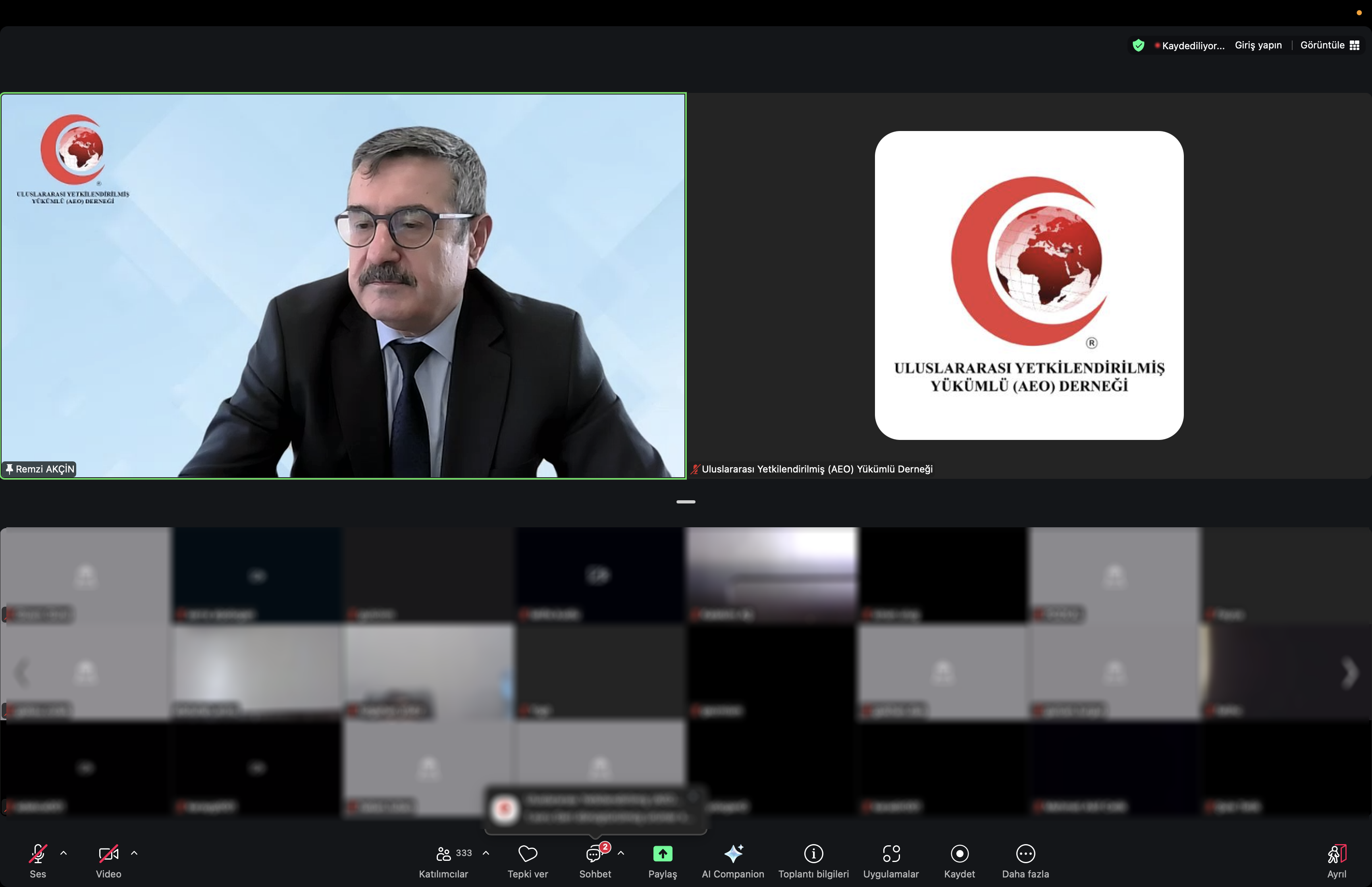Expand chevron next to participants count
Viewport: 1372px width, 887px height.
486,853
